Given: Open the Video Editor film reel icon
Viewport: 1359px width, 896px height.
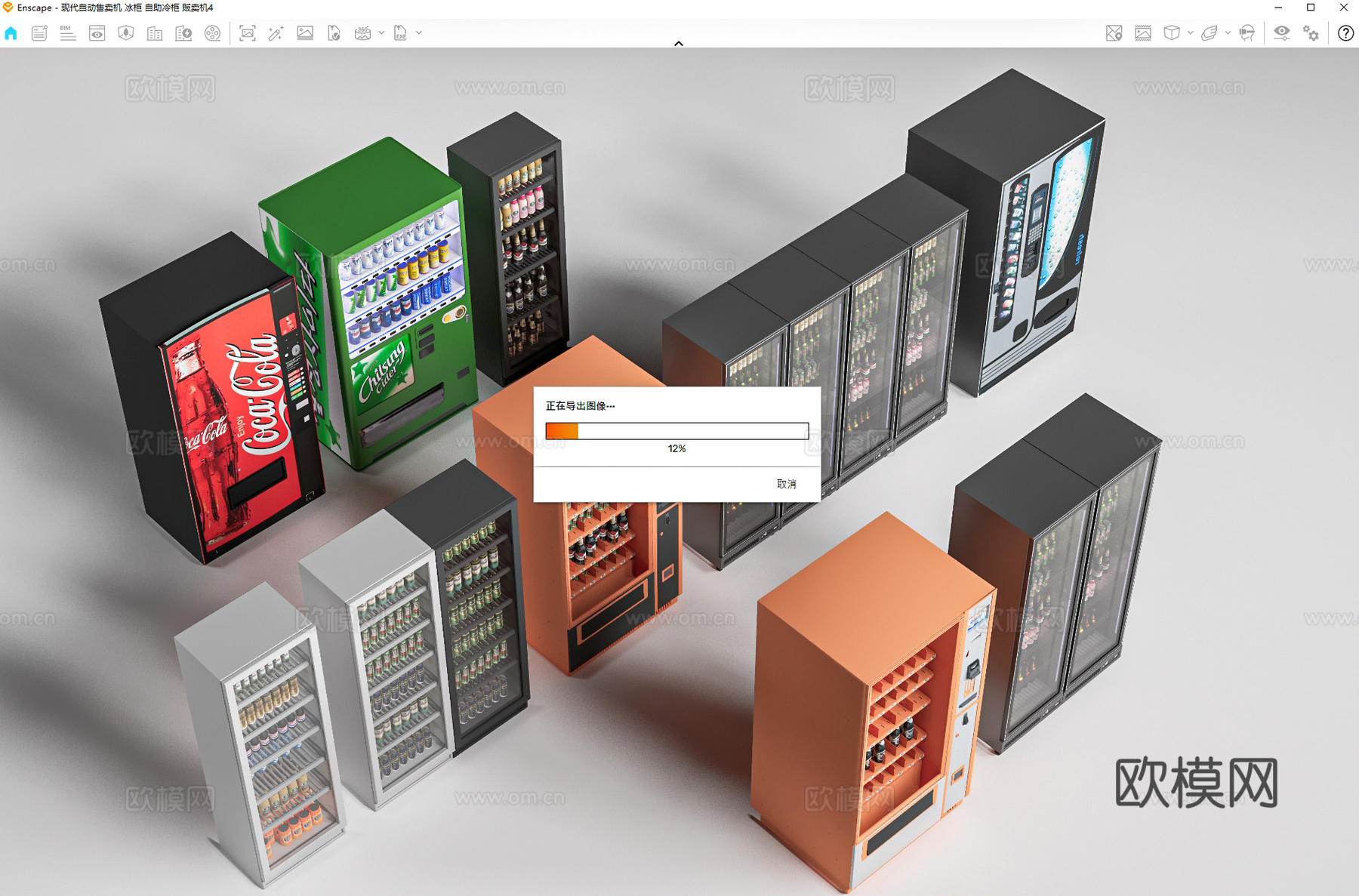Looking at the screenshot, I should pyautogui.click(x=213, y=33).
